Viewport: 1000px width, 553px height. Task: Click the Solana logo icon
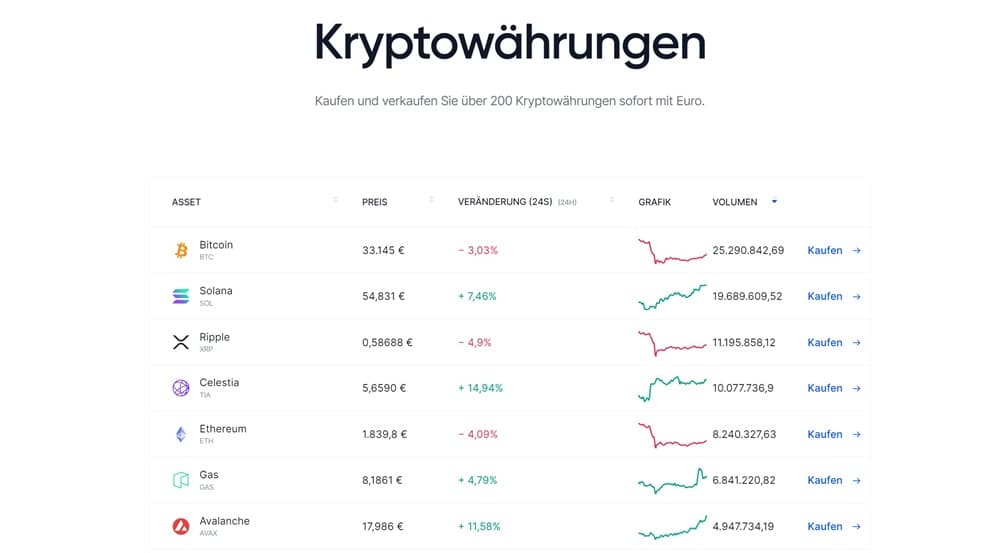point(181,296)
